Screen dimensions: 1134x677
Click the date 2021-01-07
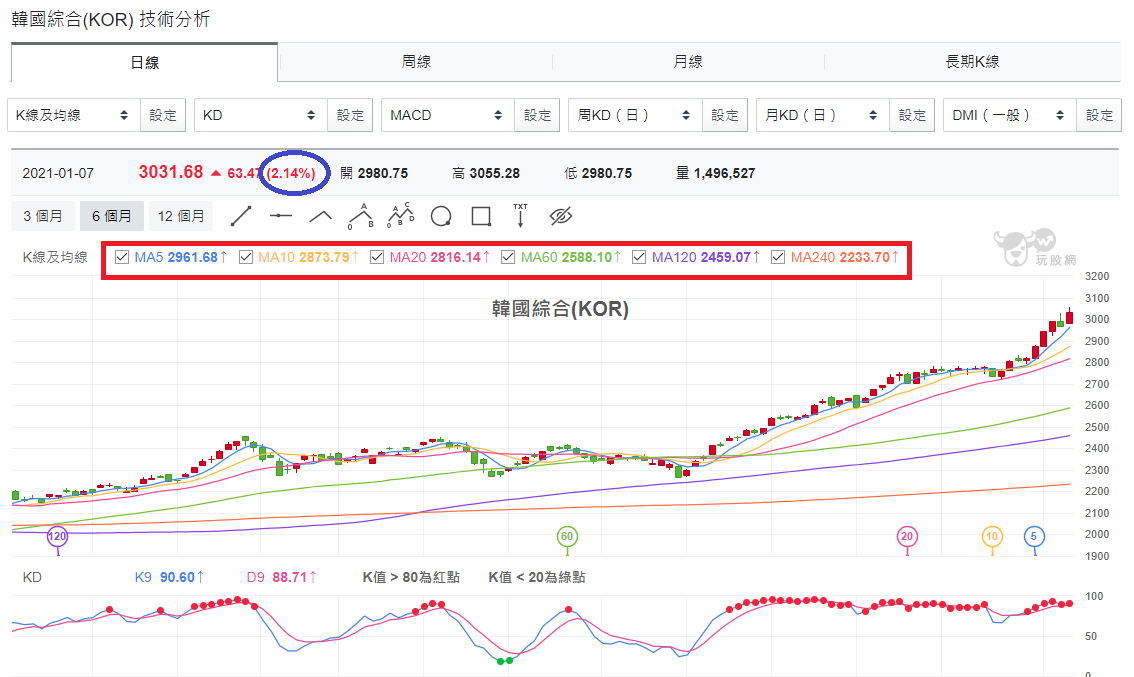coord(58,174)
